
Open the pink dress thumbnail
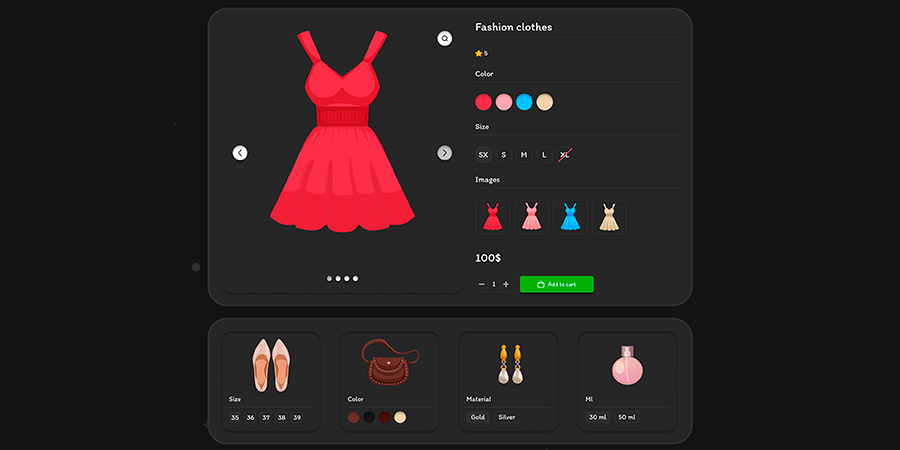pyautogui.click(x=531, y=217)
